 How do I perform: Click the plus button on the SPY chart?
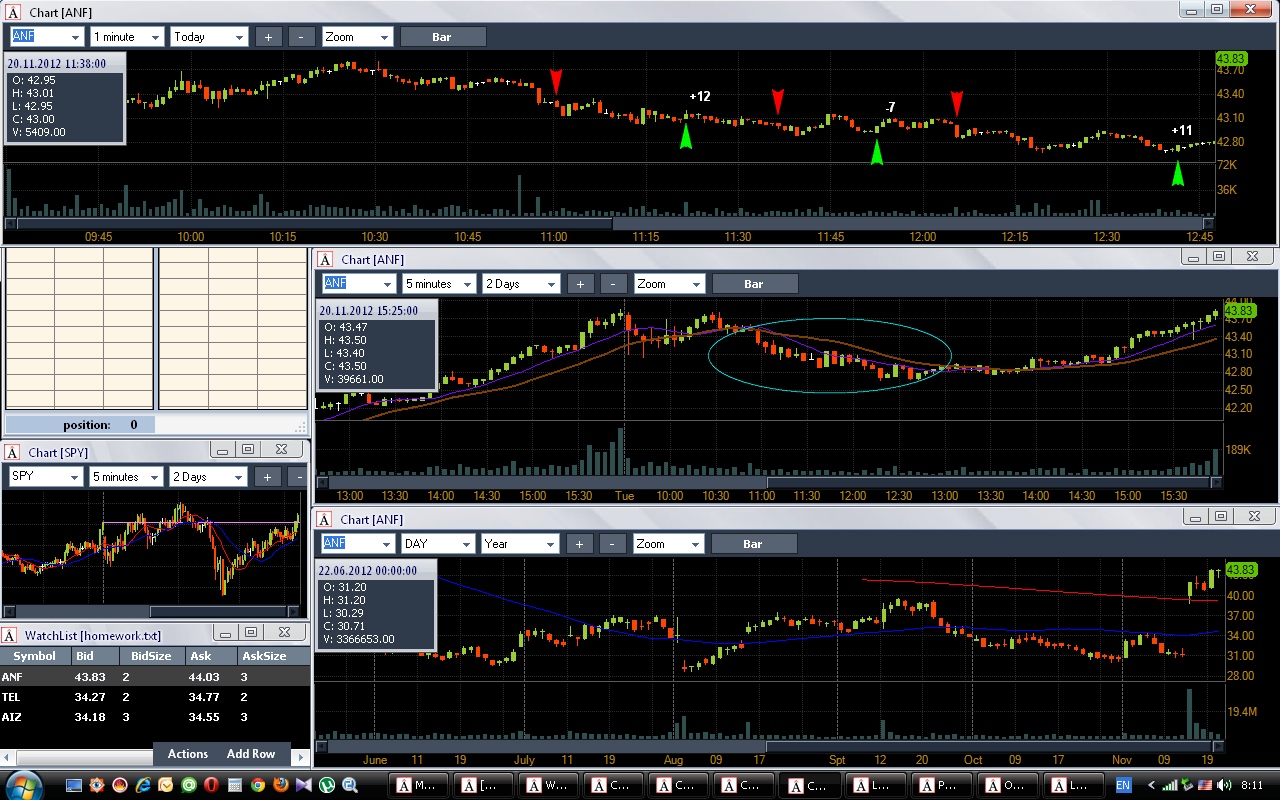point(267,477)
